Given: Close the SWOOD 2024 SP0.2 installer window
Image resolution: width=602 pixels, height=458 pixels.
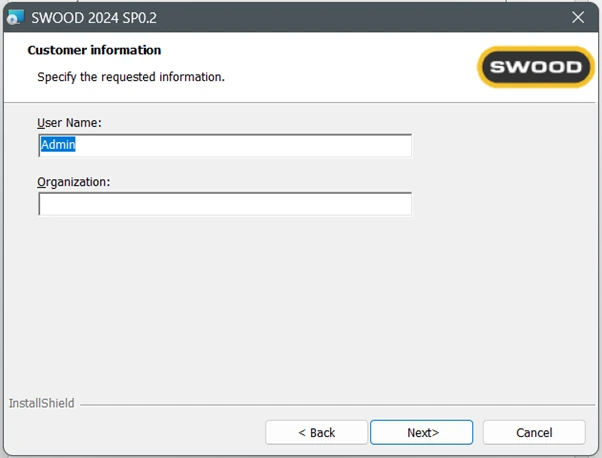Looking at the screenshot, I should coord(578,17).
